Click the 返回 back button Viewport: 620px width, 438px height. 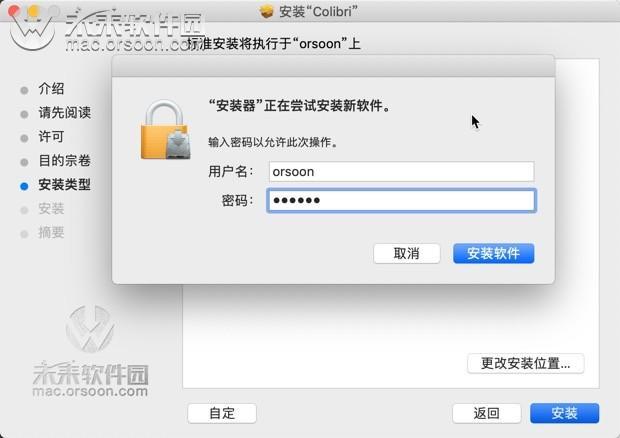point(486,413)
